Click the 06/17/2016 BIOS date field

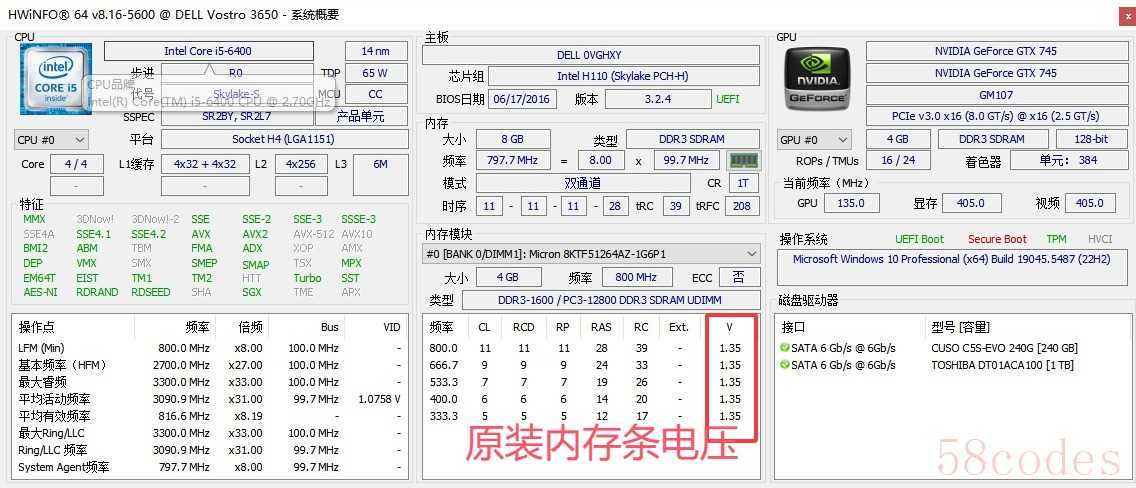(x=522, y=99)
